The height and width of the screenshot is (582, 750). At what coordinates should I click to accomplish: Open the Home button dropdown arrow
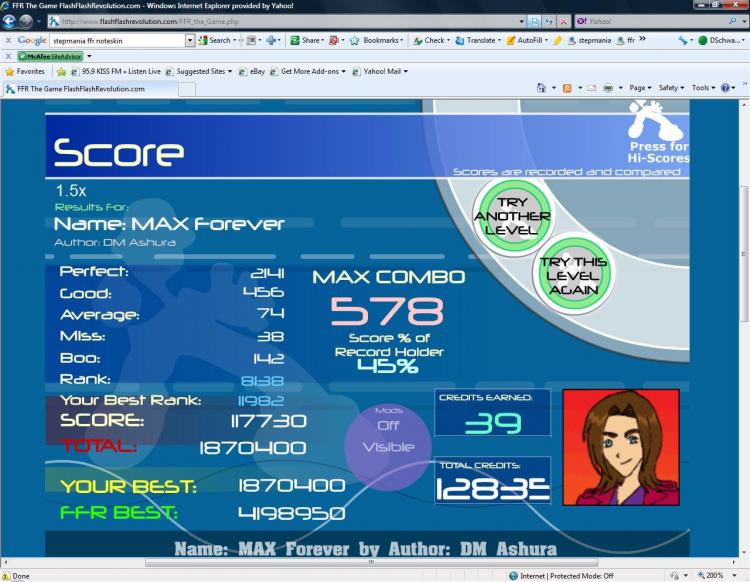click(554, 88)
